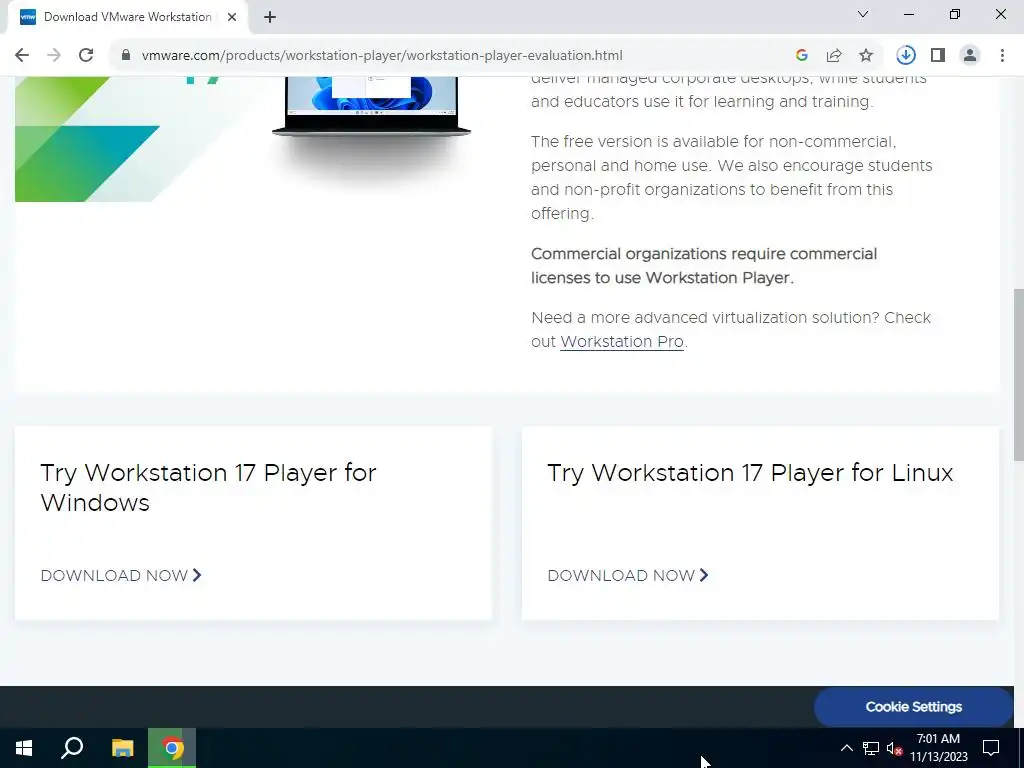Restore down the Chrome window
1024x768 pixels.
pyautogui.click(x=955, y=14)
